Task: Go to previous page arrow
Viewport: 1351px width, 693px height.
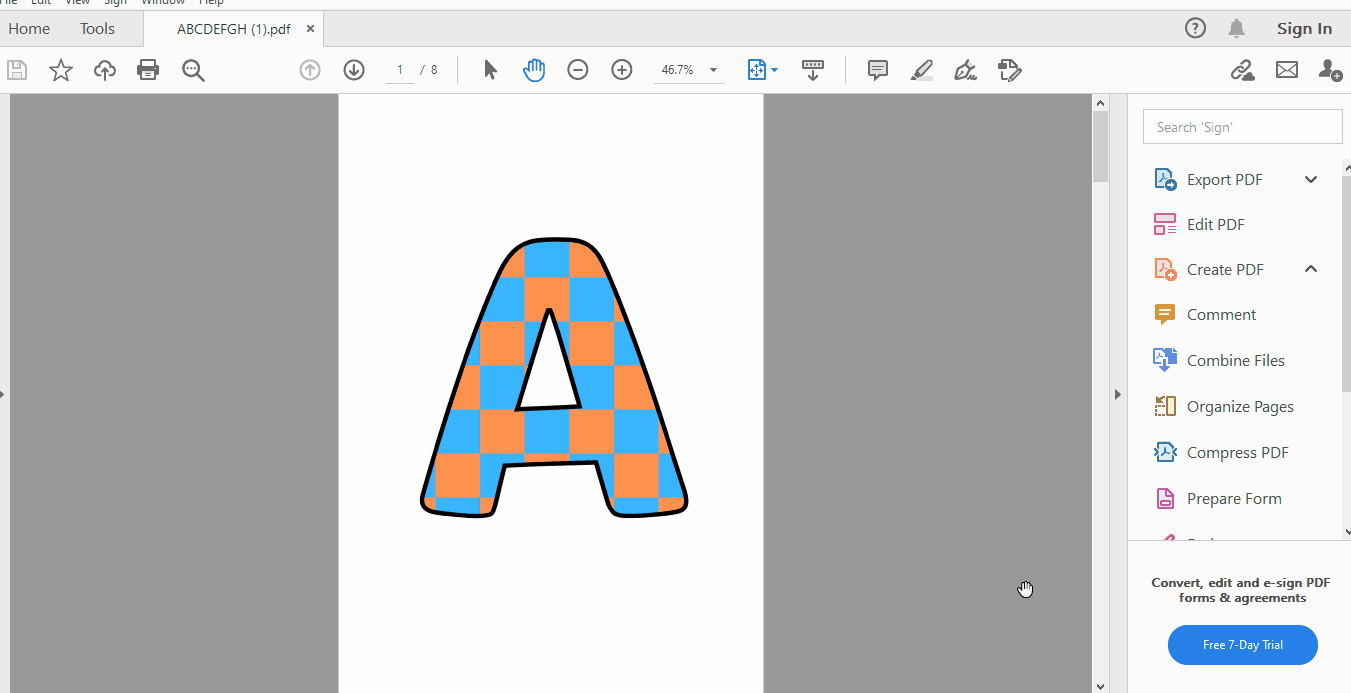Action: pyautogui.click(x=310, y=70)
